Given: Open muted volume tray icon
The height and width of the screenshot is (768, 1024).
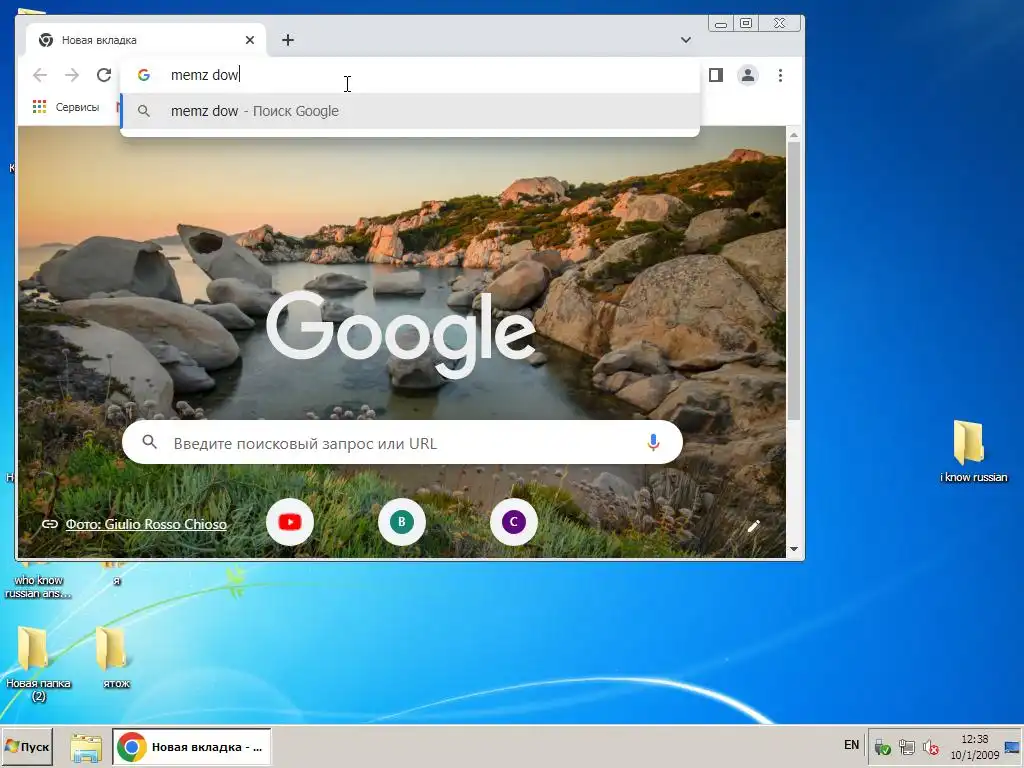Looking at the screenshot, I should (x=931, y=746).
